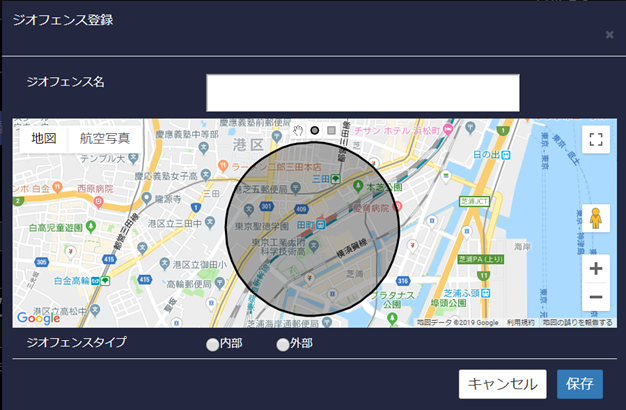Click the 保存 button

pos(580,384)
